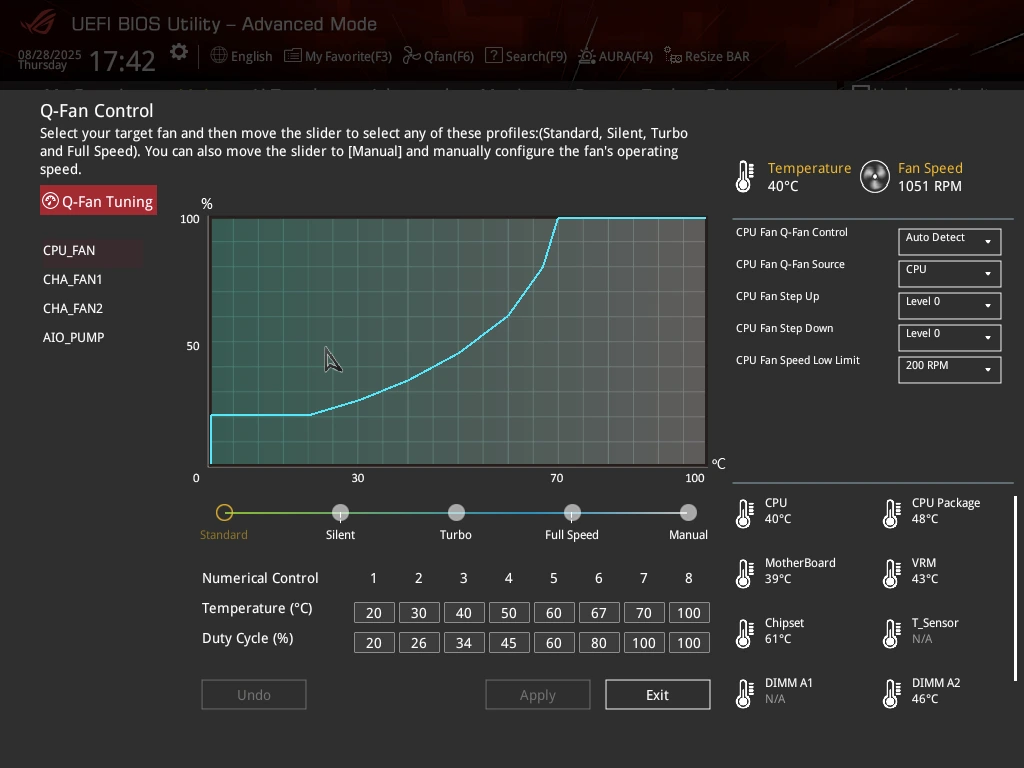The width and height of the screenshot is (1024, 768).
Task: Click the Duty Cycle field for point 8
Action: click(689, 643)
